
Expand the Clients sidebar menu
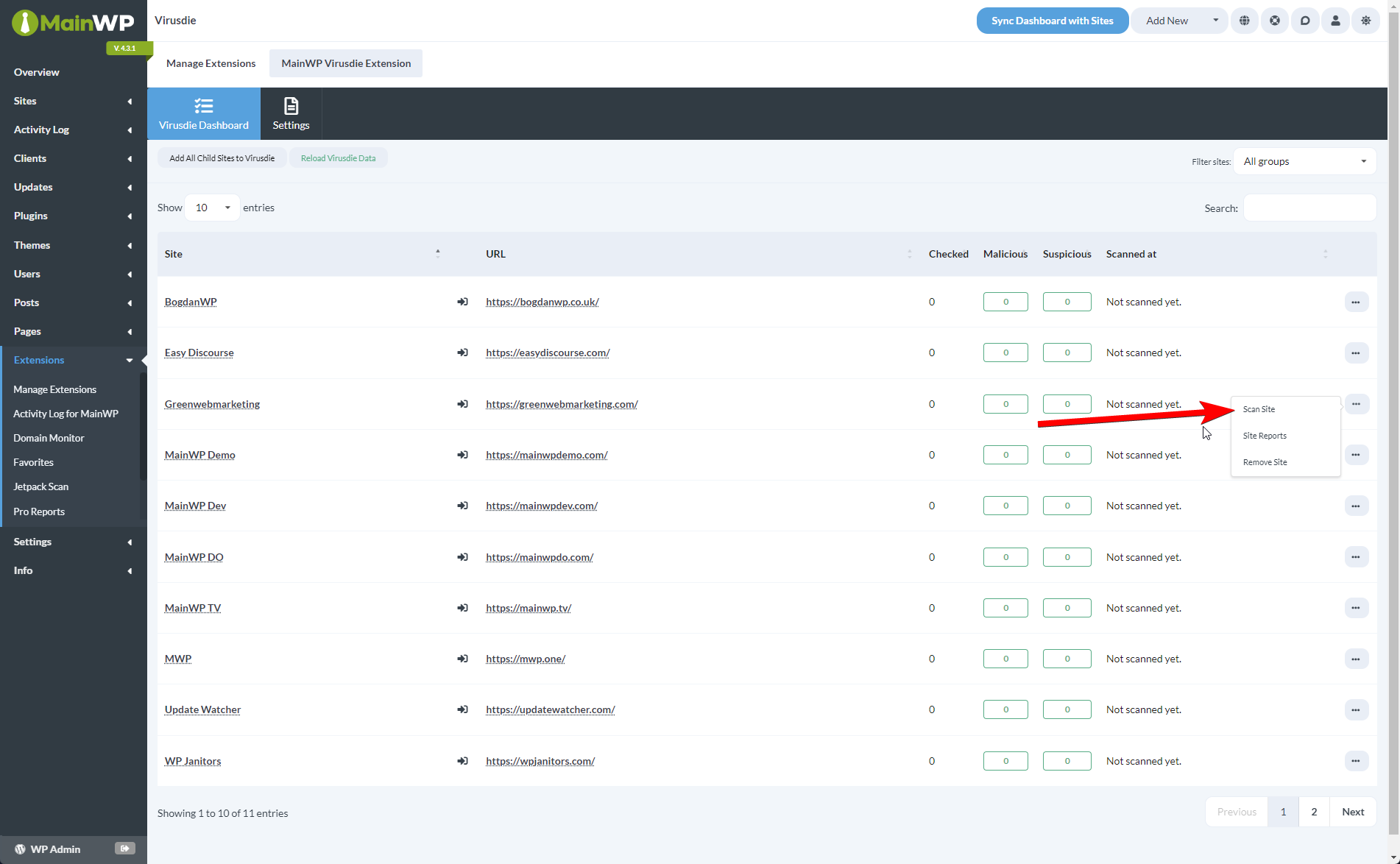pos(73,158)
